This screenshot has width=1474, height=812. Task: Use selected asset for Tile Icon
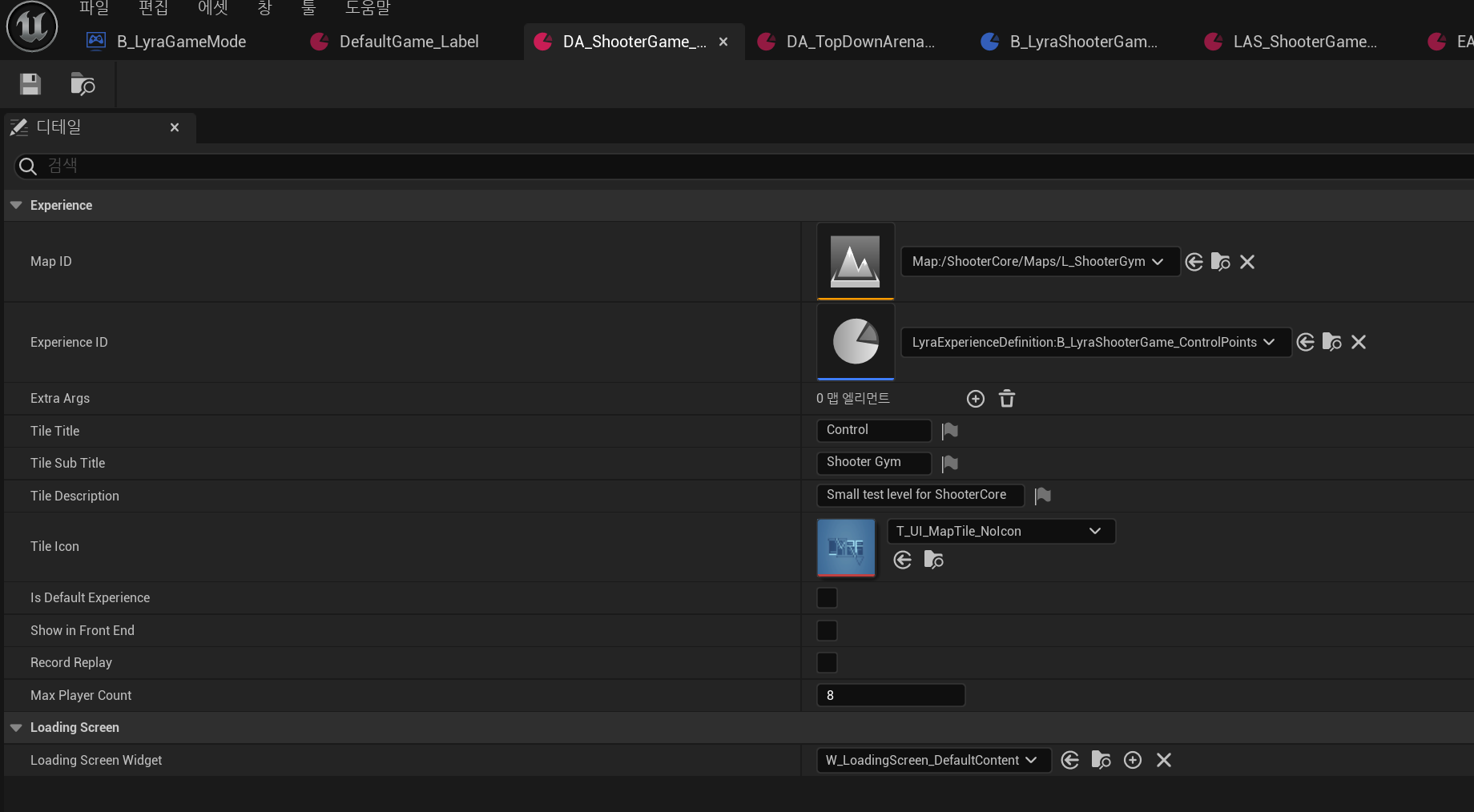pyautogui.click(x=903, y=560)
